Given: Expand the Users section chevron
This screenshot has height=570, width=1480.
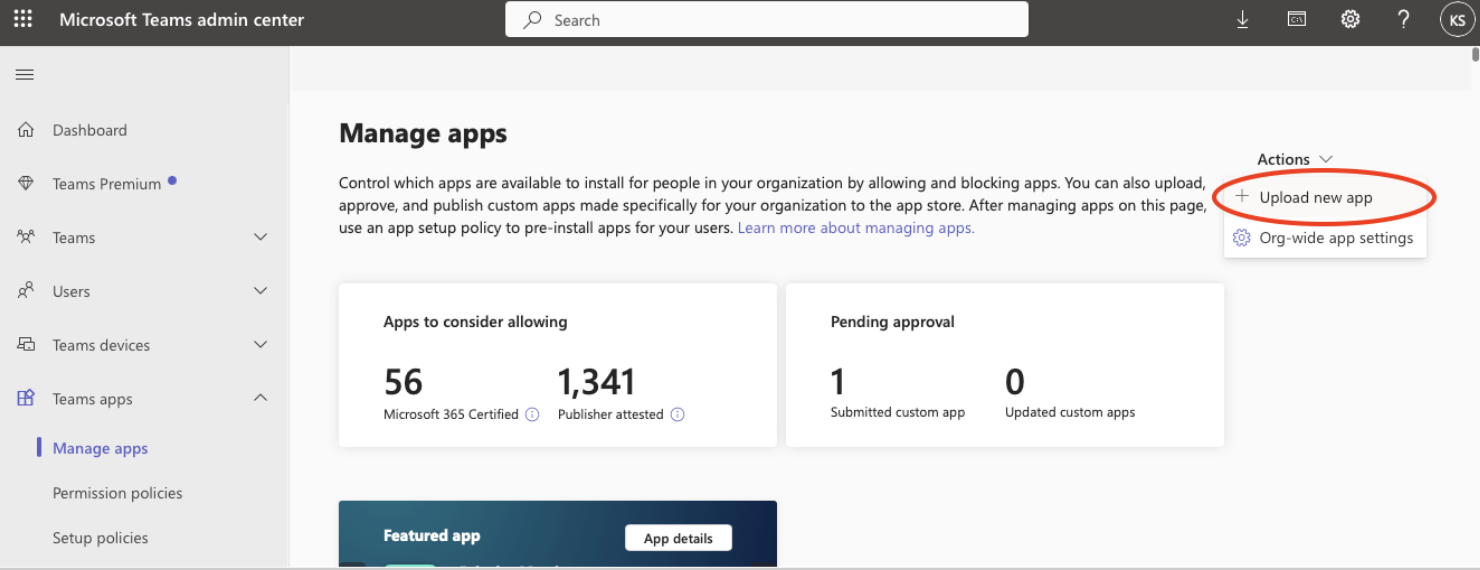Looking at the screenshot, I should click(x=261, y=291).
